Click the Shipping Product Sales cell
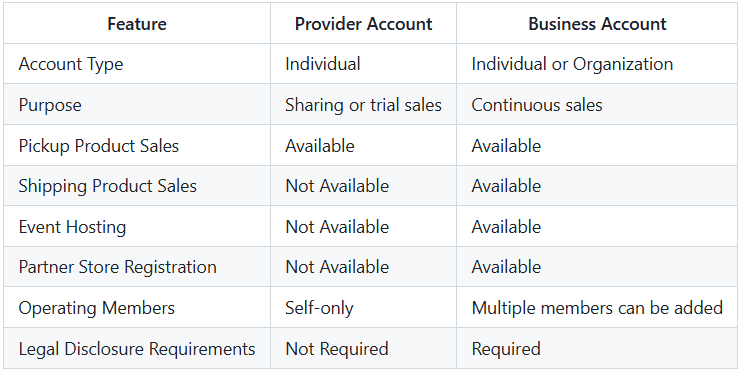Viewport: 742px width, 376px height. 137,185
